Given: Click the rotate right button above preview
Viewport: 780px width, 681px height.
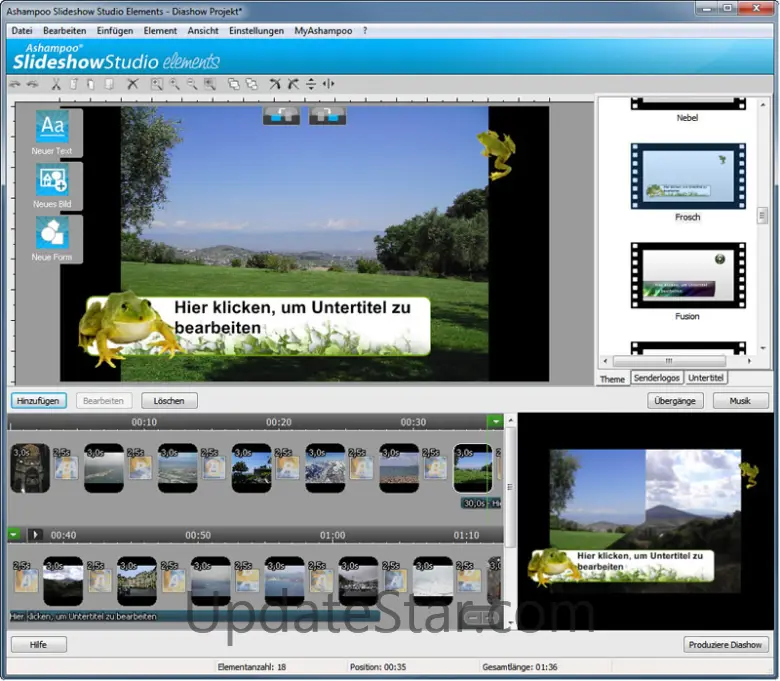Looking at the screenshot, I should point(327,115).
